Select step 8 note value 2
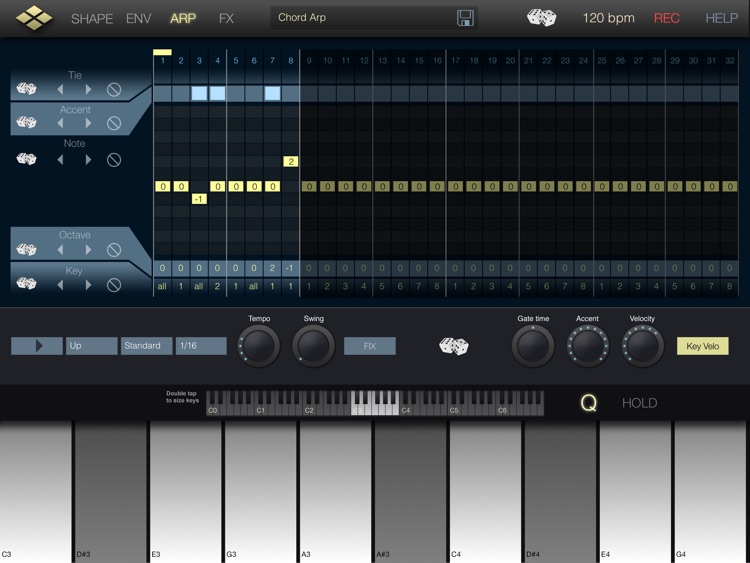Screen dimensions: 750x563 click(x=291, y=162)
